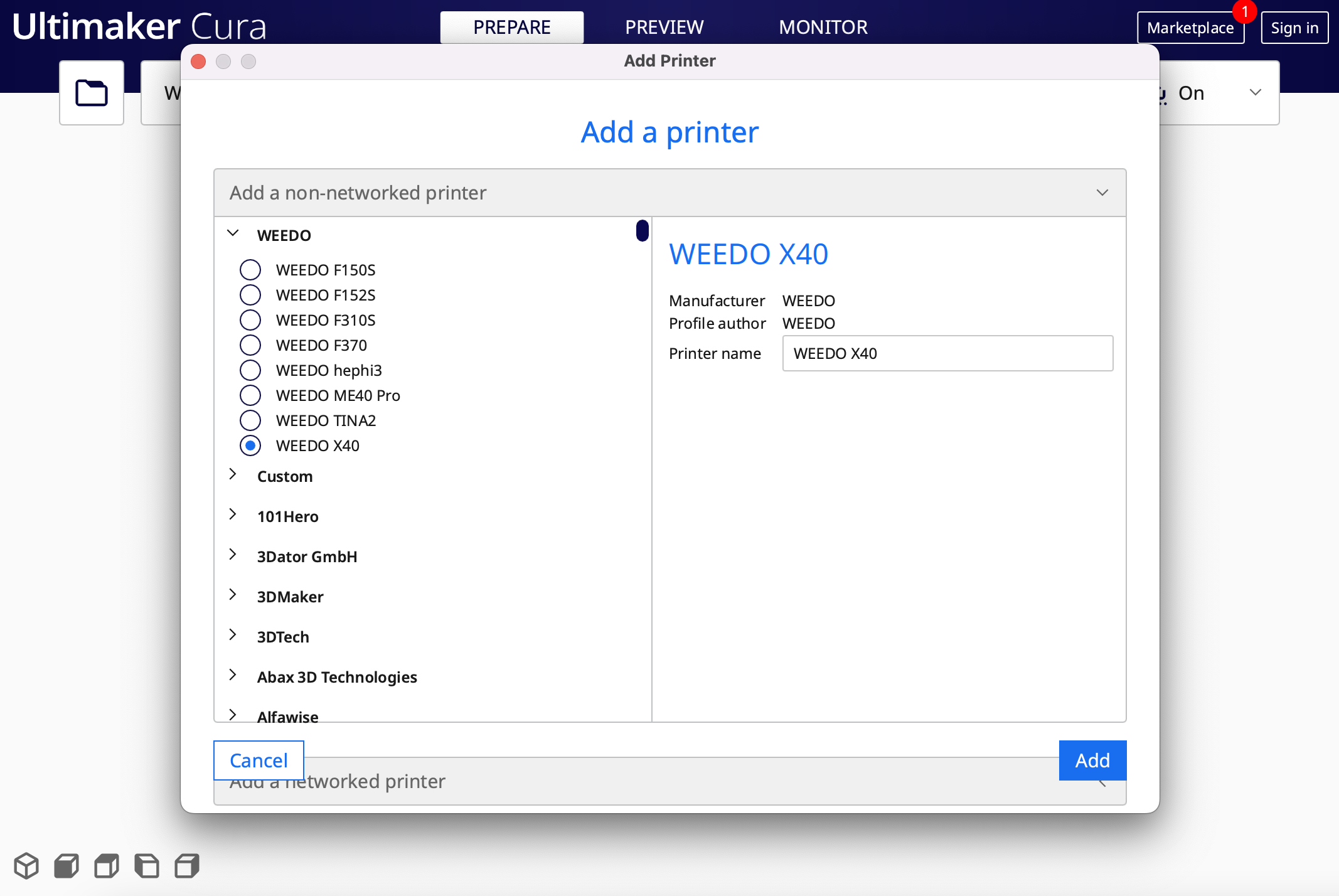Open the MONITOR tab
The width and height of the screenshot is (1339, 896).
point(823,28)
